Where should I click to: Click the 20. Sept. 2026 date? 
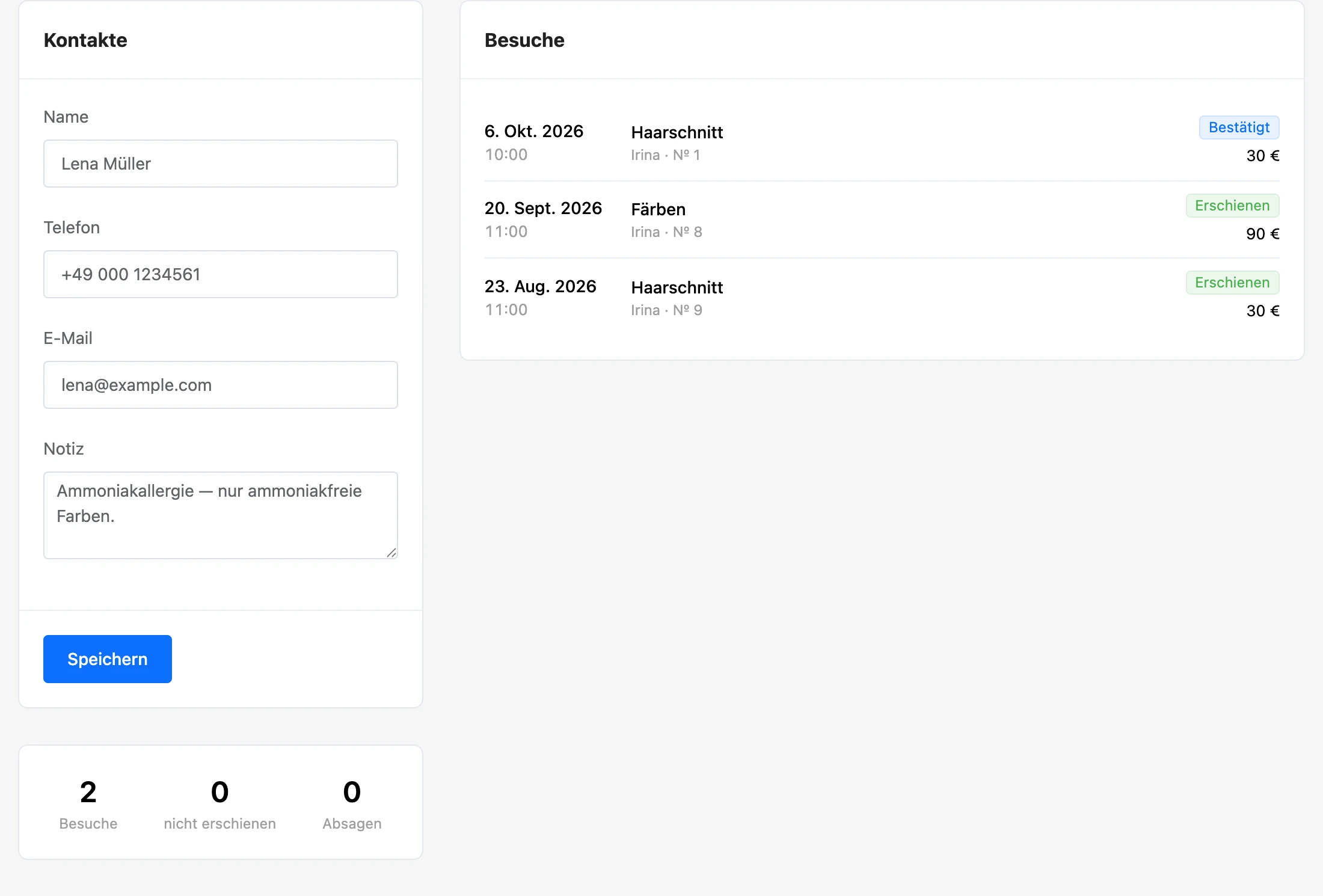543,208
